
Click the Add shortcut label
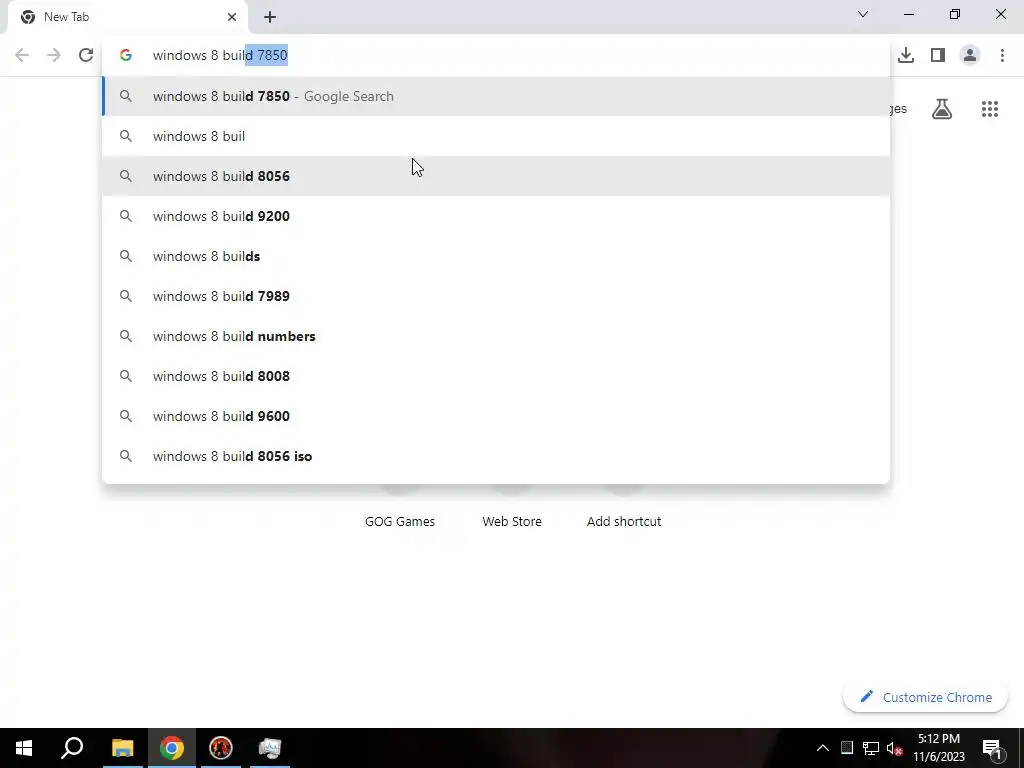click(624, 521)
